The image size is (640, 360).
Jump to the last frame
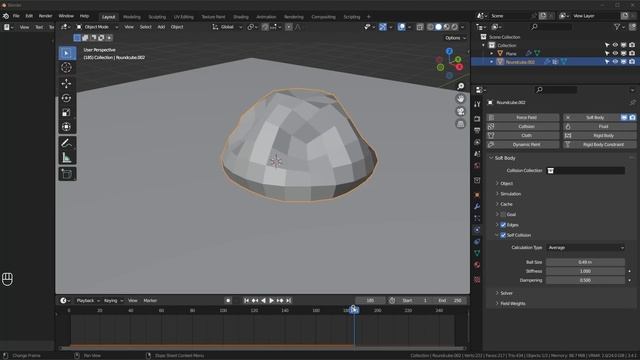click(289, 300)
